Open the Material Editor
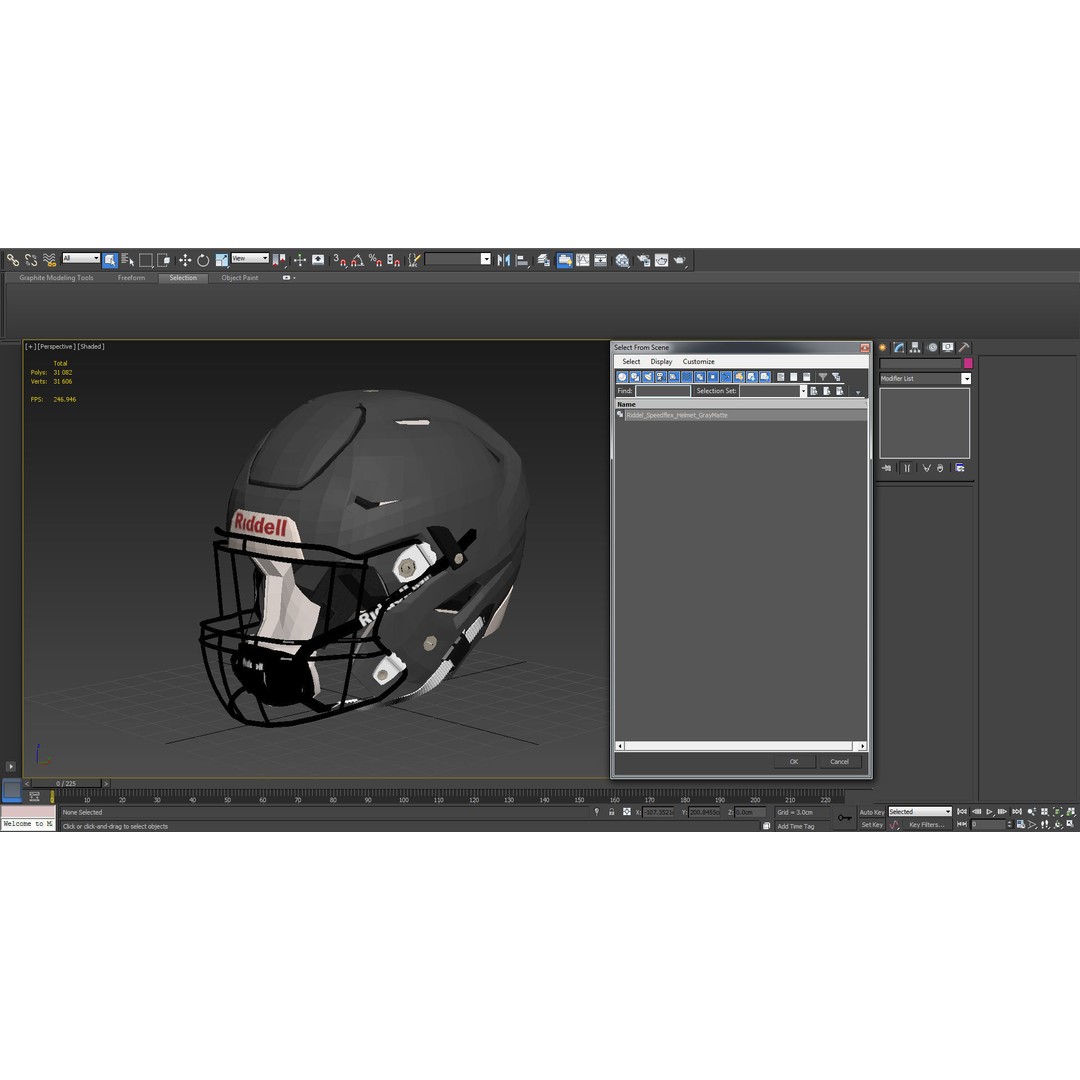 tap(623, 260)
